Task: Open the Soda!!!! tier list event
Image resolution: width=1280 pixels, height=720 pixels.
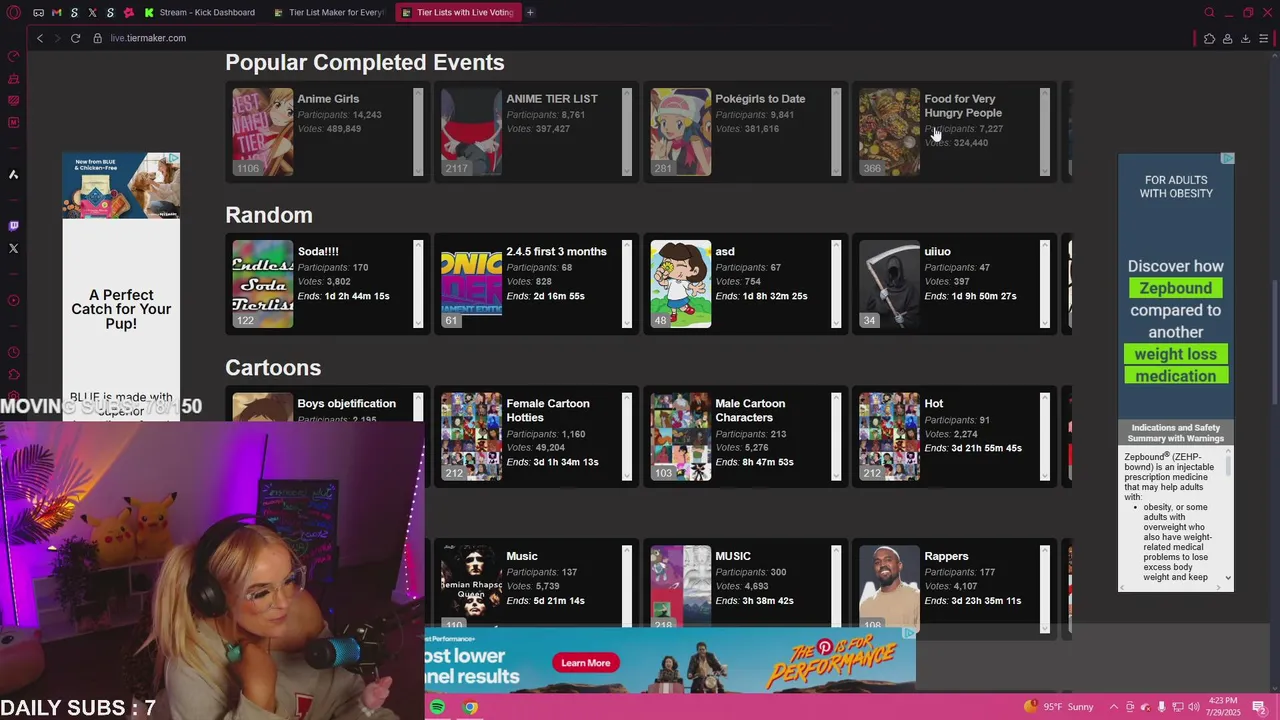Action: click(x=327, y=284)
